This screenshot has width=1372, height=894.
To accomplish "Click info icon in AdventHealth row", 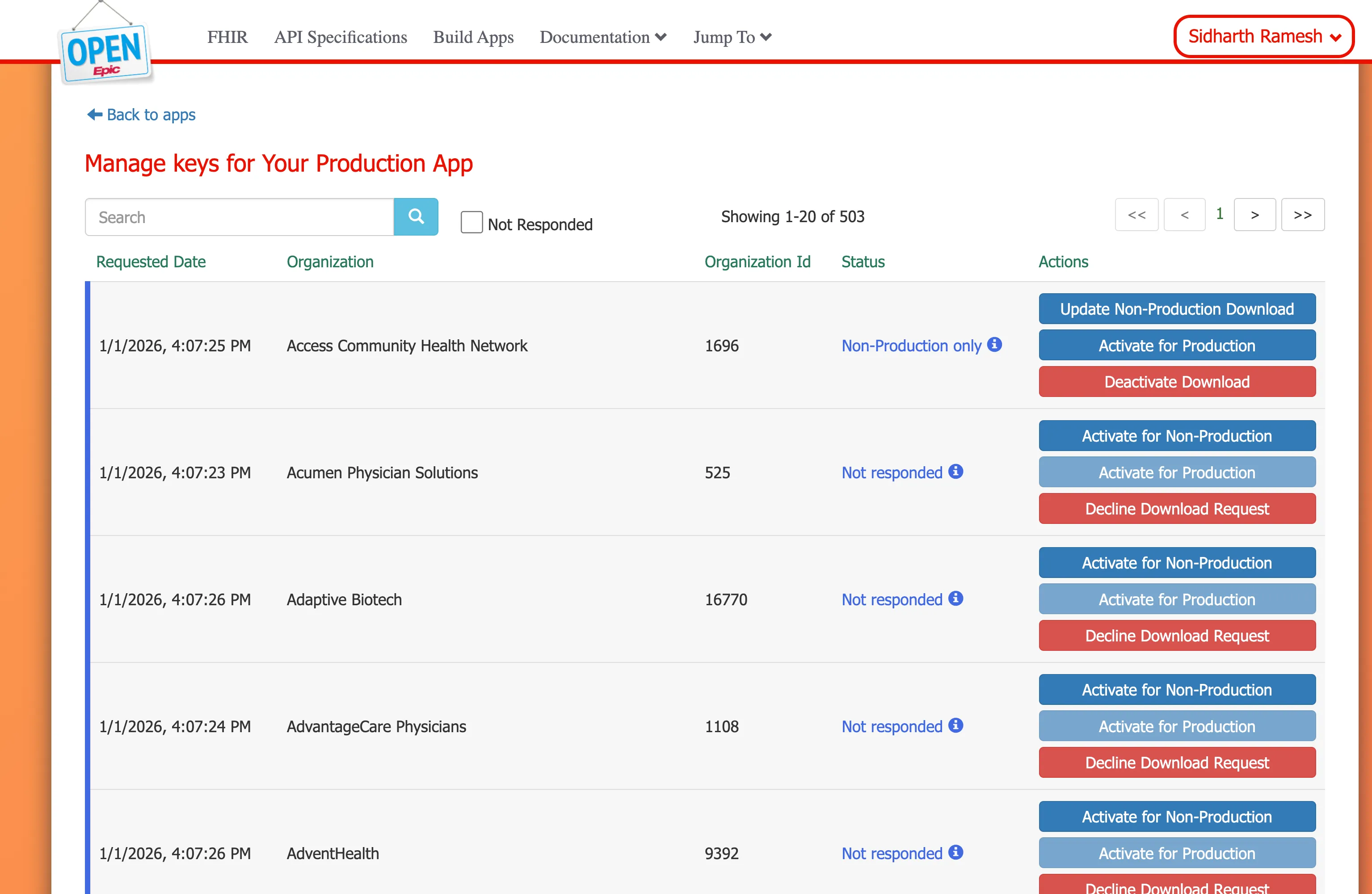I will 956,852.
